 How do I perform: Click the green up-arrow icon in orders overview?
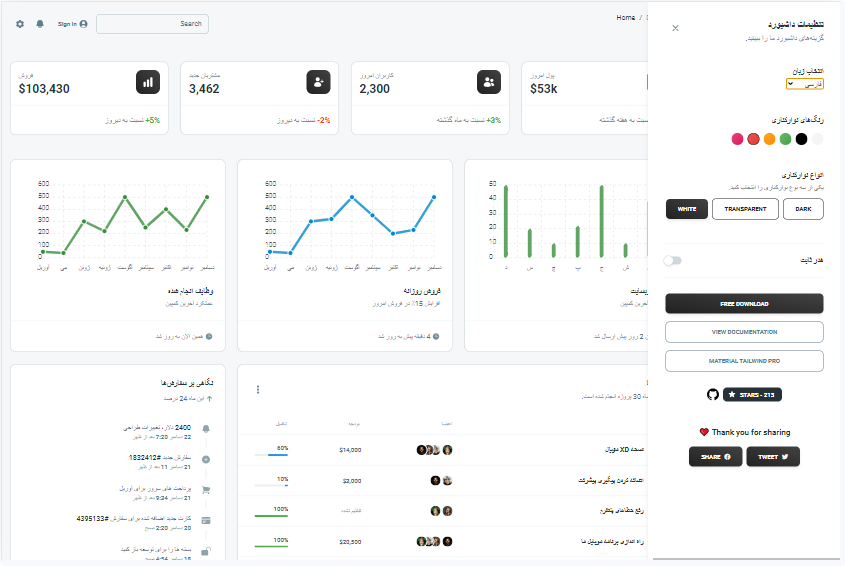click(210, 399)
